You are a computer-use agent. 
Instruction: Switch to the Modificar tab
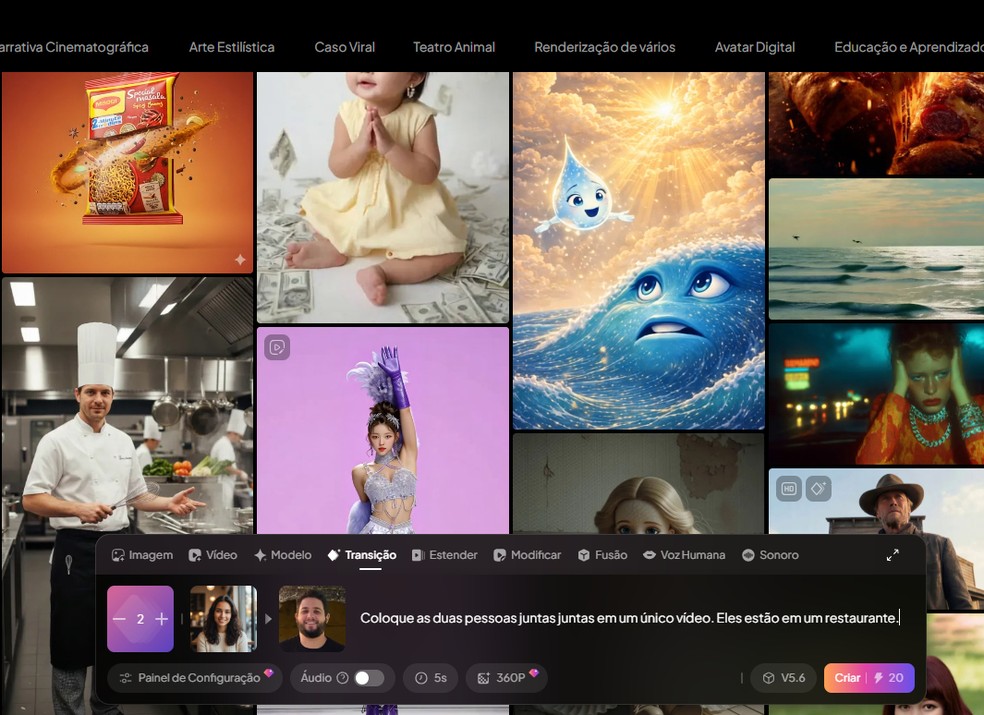(x=527, y=555)
